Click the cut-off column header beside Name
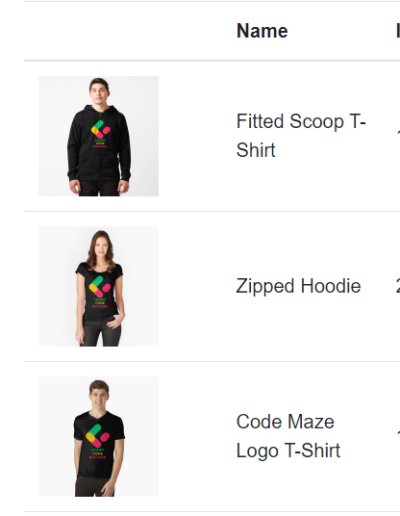400x516 pixels. pyautogui.click(x=398, y=31)
